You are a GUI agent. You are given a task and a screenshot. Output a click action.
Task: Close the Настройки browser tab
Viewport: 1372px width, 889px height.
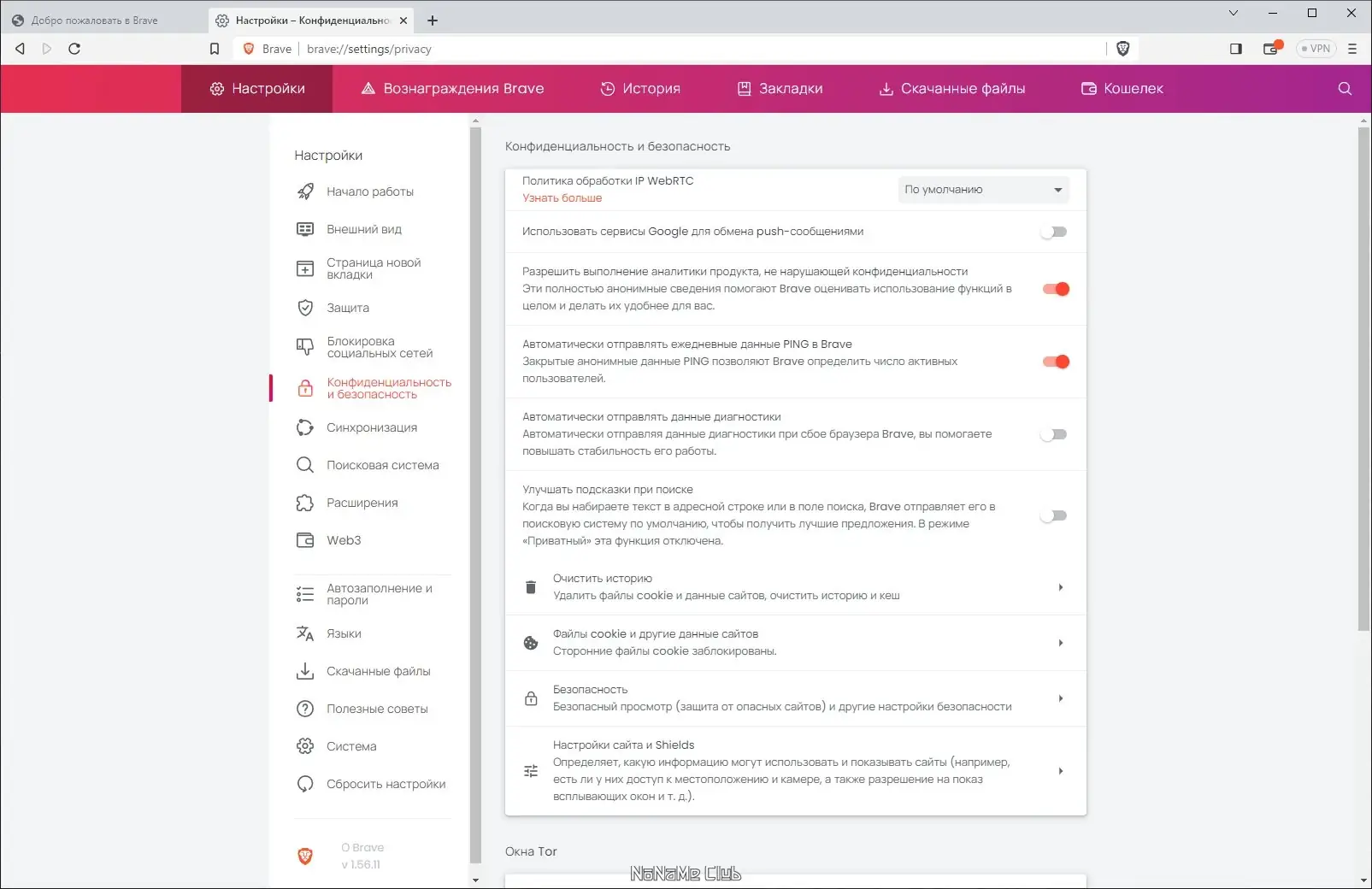click(x=403, y=21)
